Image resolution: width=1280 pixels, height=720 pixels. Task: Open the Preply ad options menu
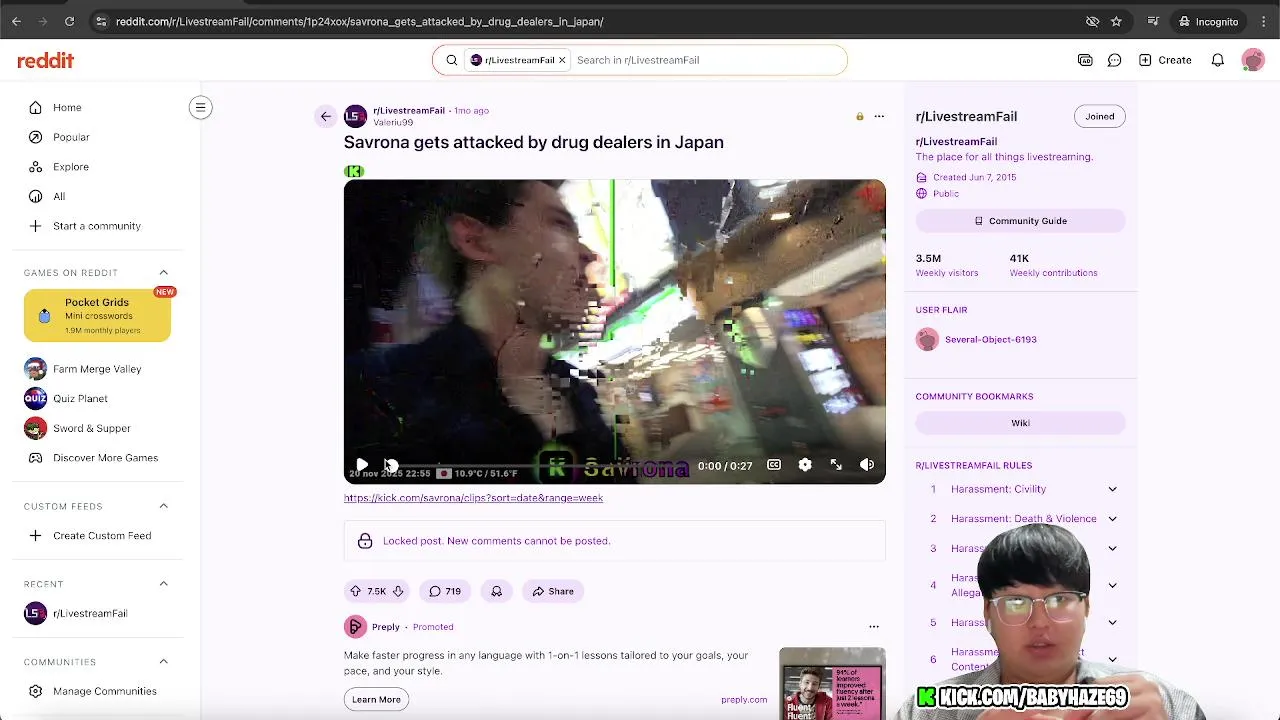874,627
